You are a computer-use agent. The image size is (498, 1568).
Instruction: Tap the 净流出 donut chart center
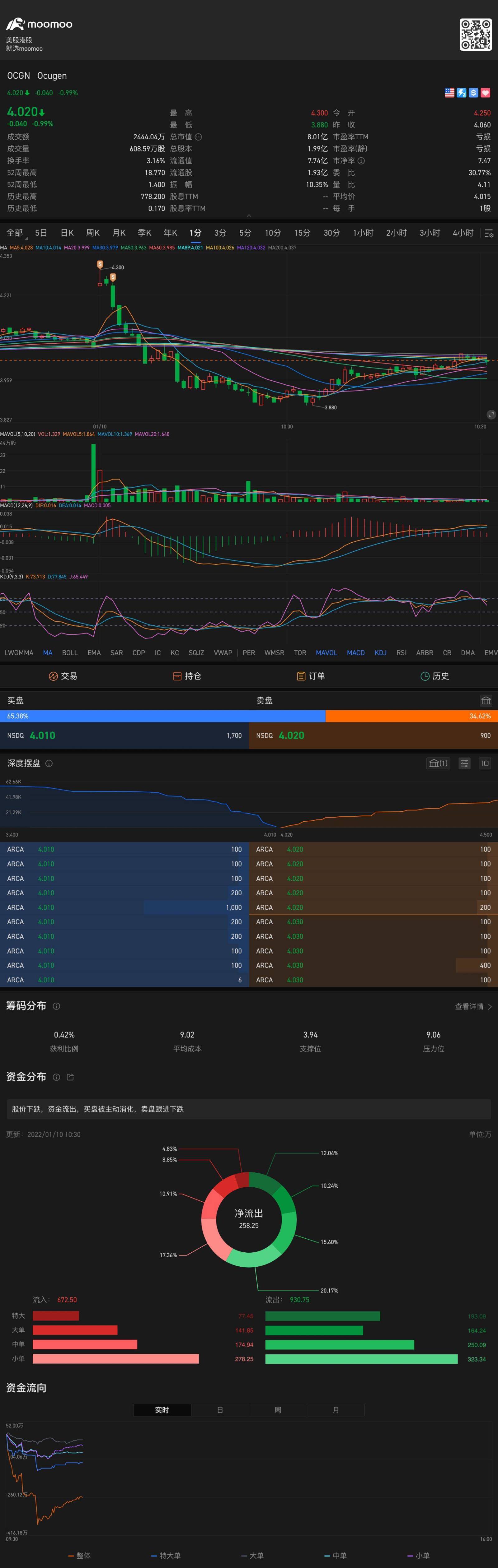click(x=249, y=1219)
